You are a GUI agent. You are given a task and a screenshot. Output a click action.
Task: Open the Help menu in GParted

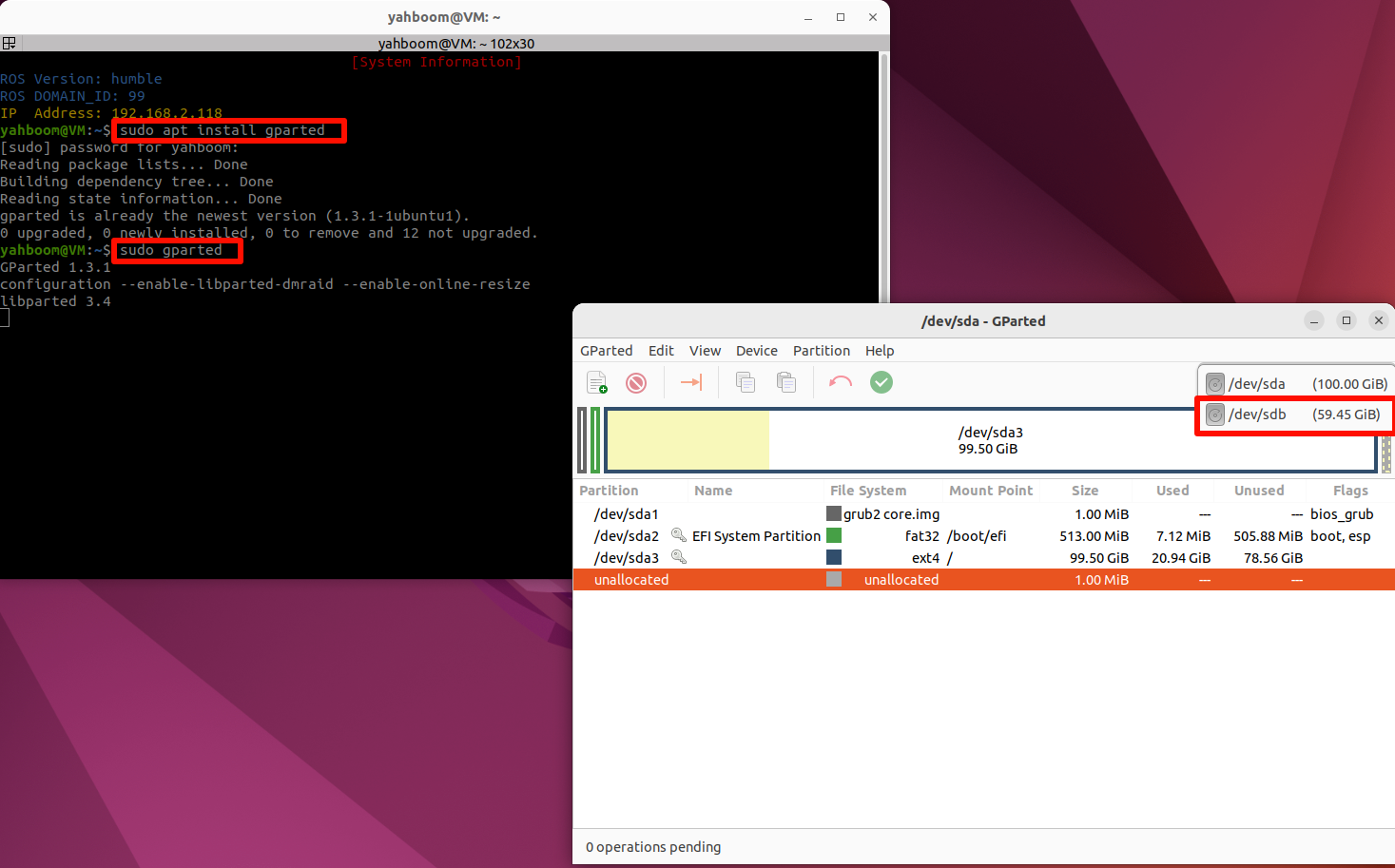tap(880, 351)
